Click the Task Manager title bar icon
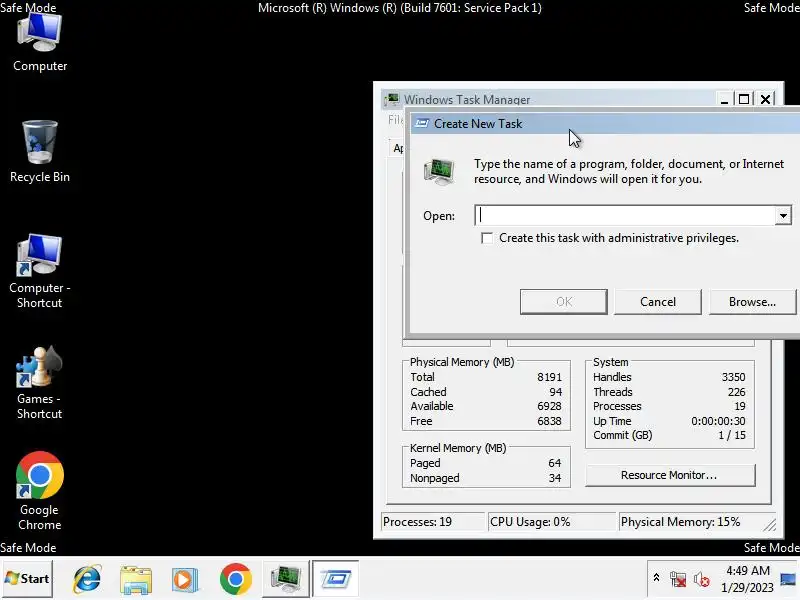Viewport: 800px width, 600px height. tap(392, 99)
